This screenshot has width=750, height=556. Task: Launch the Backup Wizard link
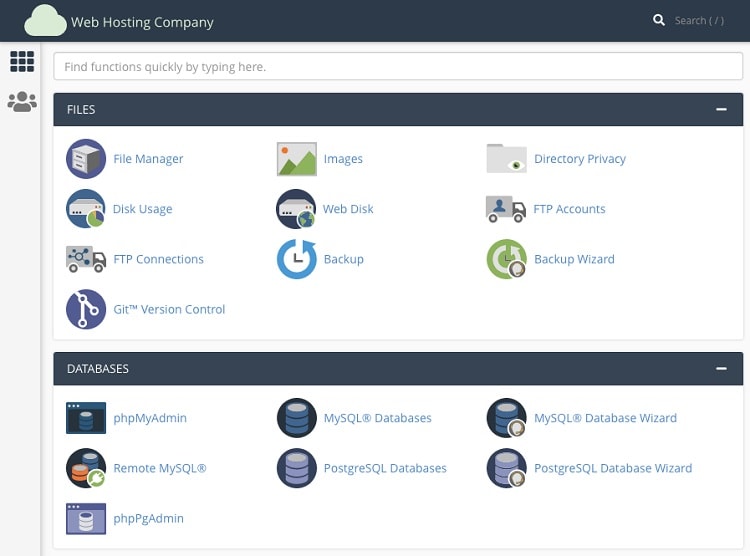click(574, 259)
